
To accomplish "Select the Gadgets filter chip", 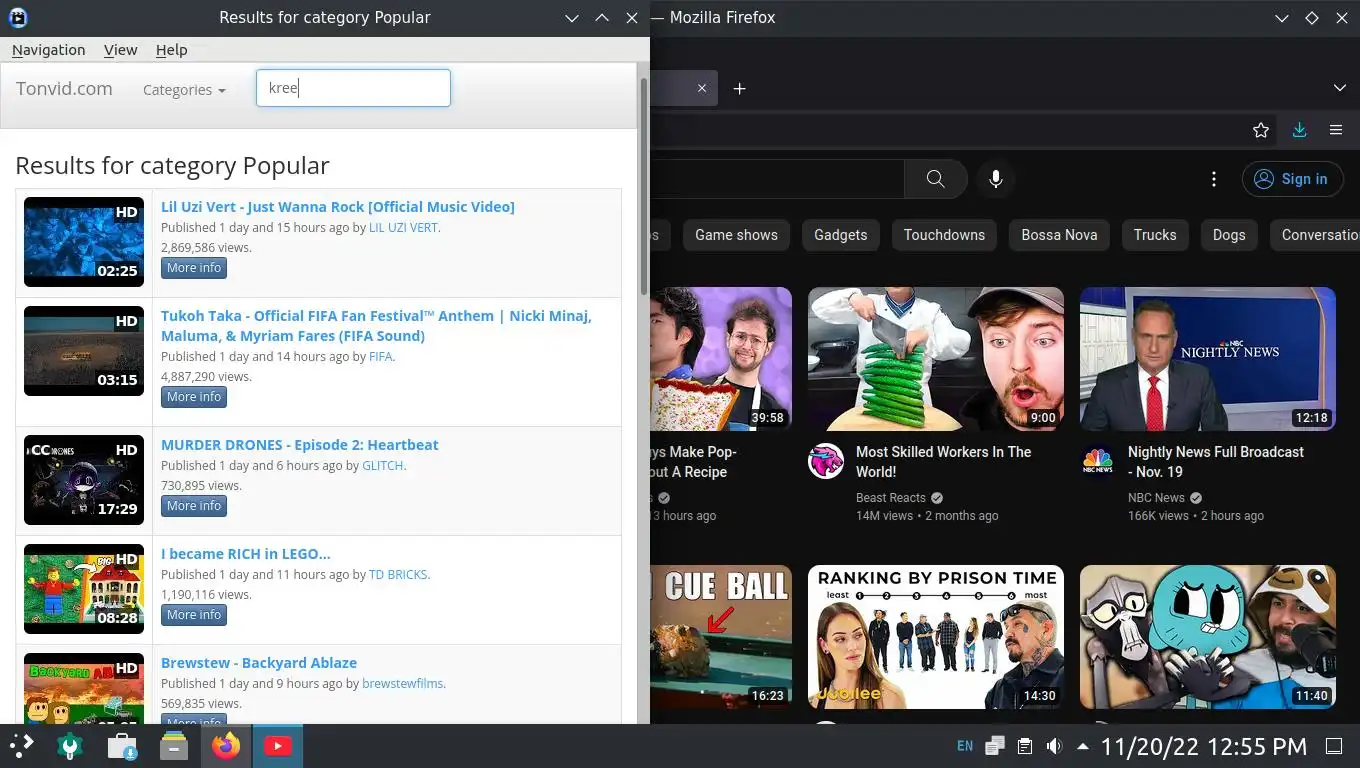I will 840,235.
